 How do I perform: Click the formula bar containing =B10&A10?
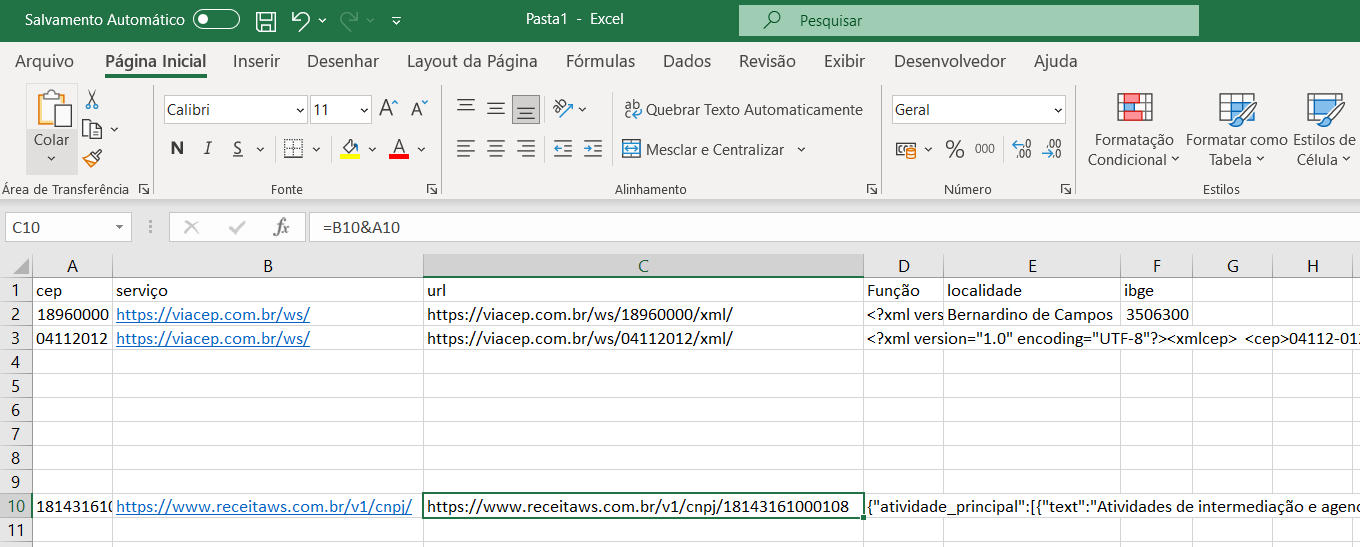point(834,228)
